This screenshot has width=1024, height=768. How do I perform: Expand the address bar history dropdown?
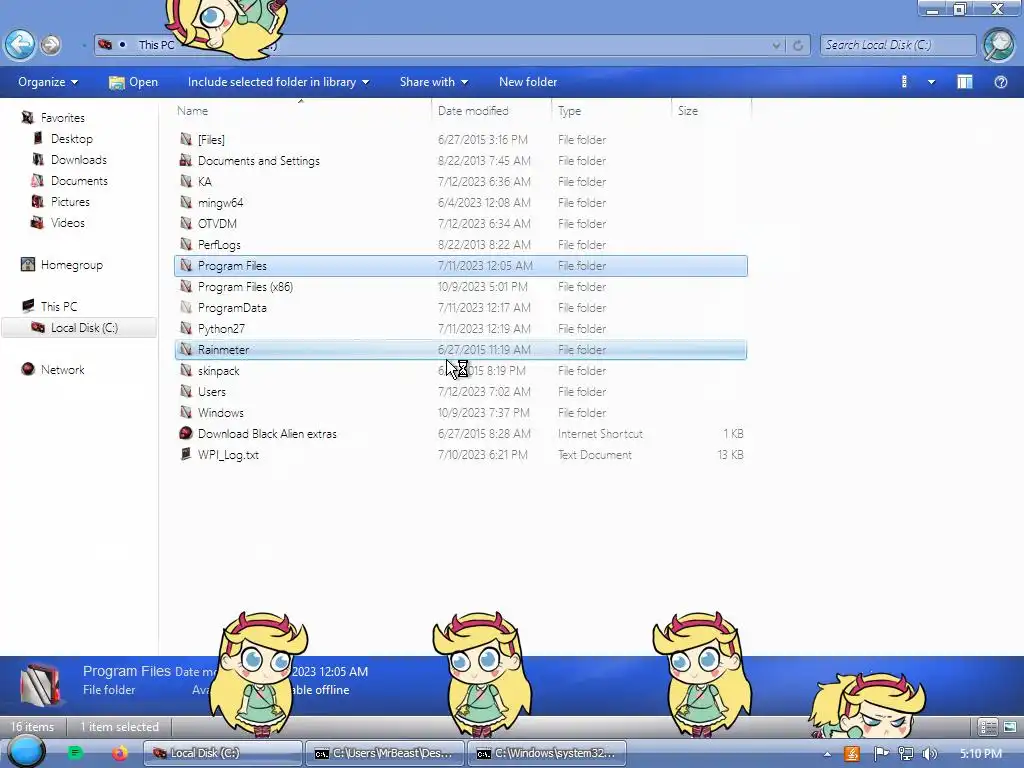click(x=776, y=45)
